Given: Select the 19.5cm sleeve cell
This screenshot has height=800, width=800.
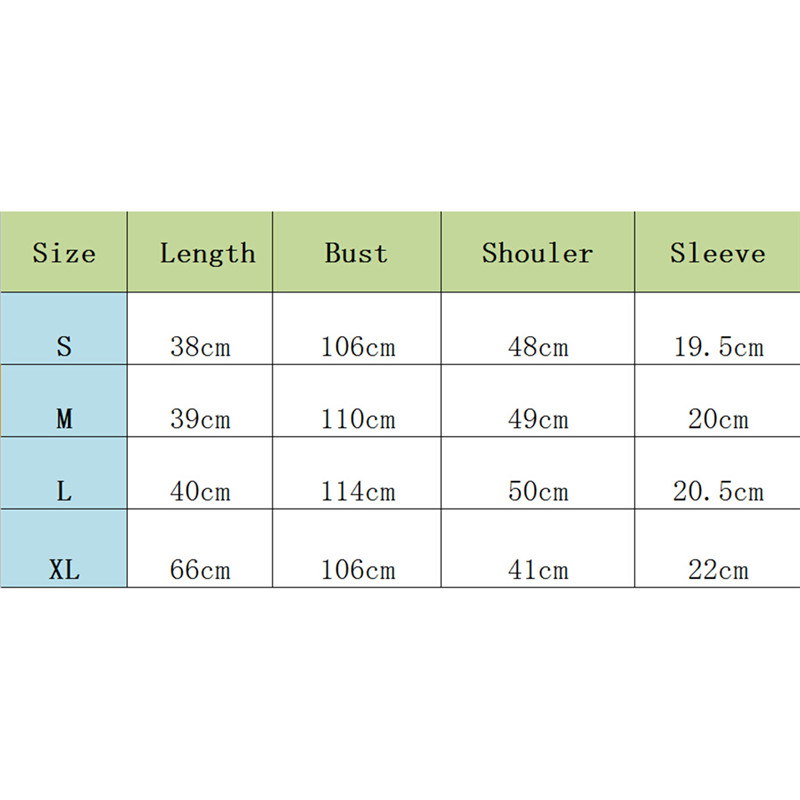Looking at the screenshot, I should click(x=718, y=347).
